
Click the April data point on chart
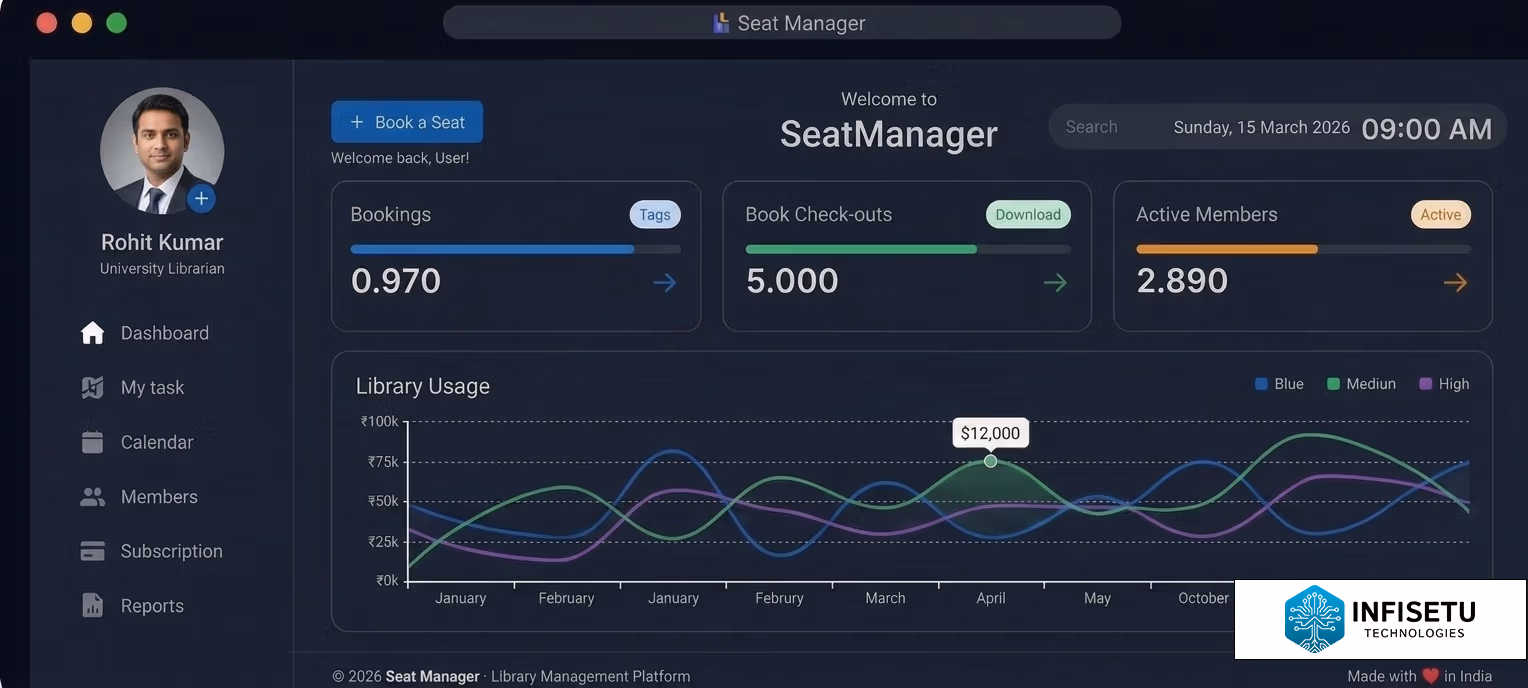990,461
